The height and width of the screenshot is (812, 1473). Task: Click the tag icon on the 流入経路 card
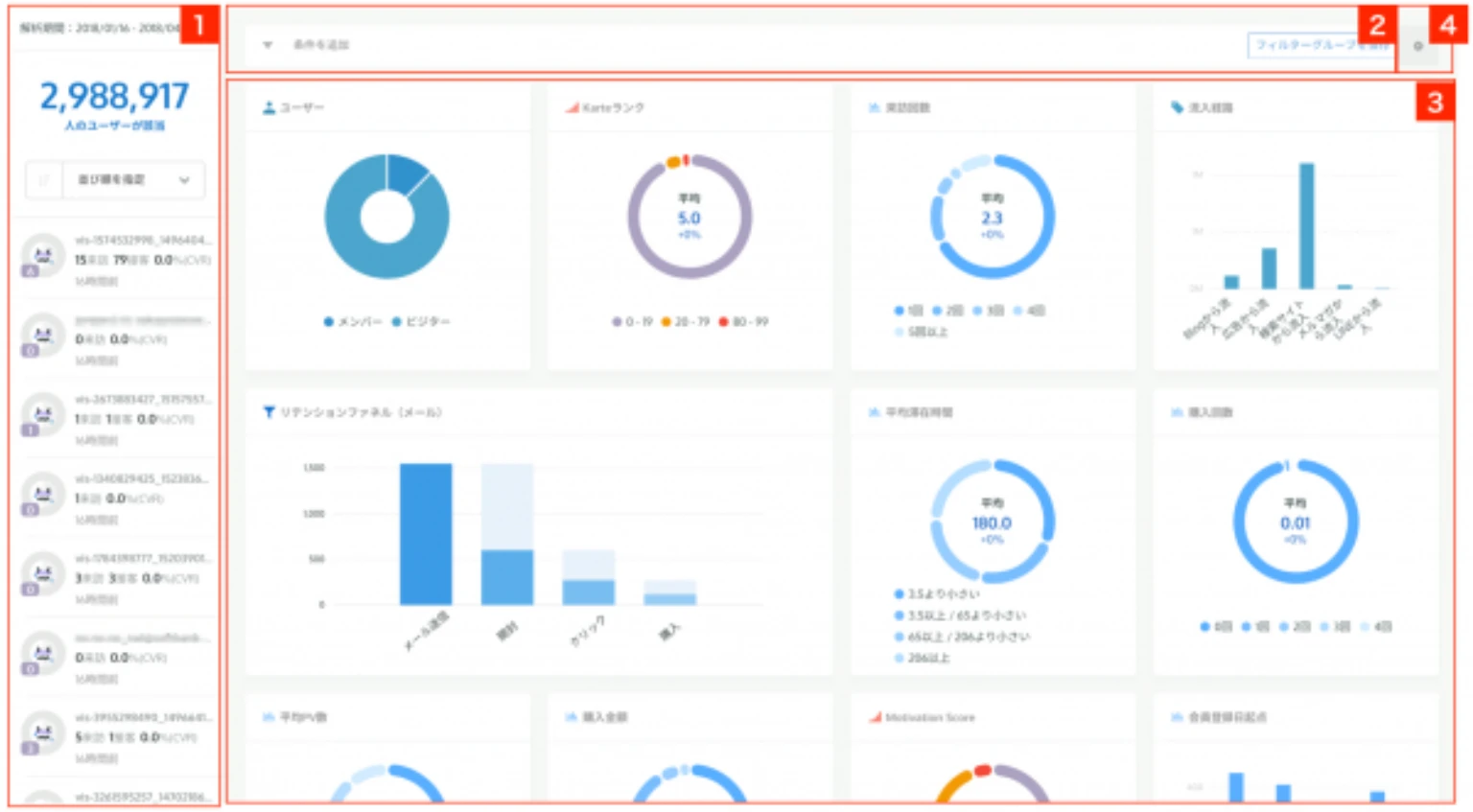[x=1177, y=108]
